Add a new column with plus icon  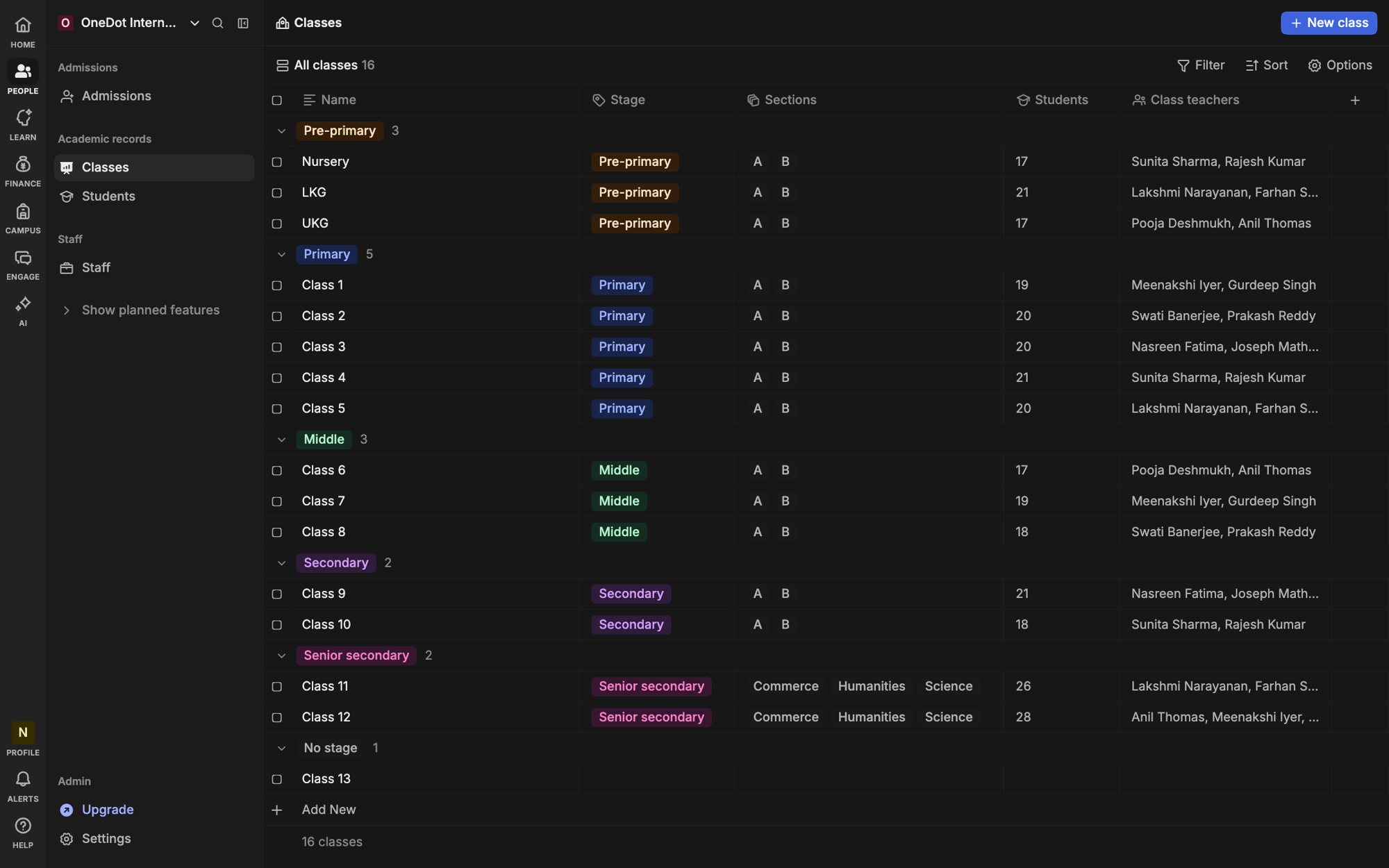1355,100
